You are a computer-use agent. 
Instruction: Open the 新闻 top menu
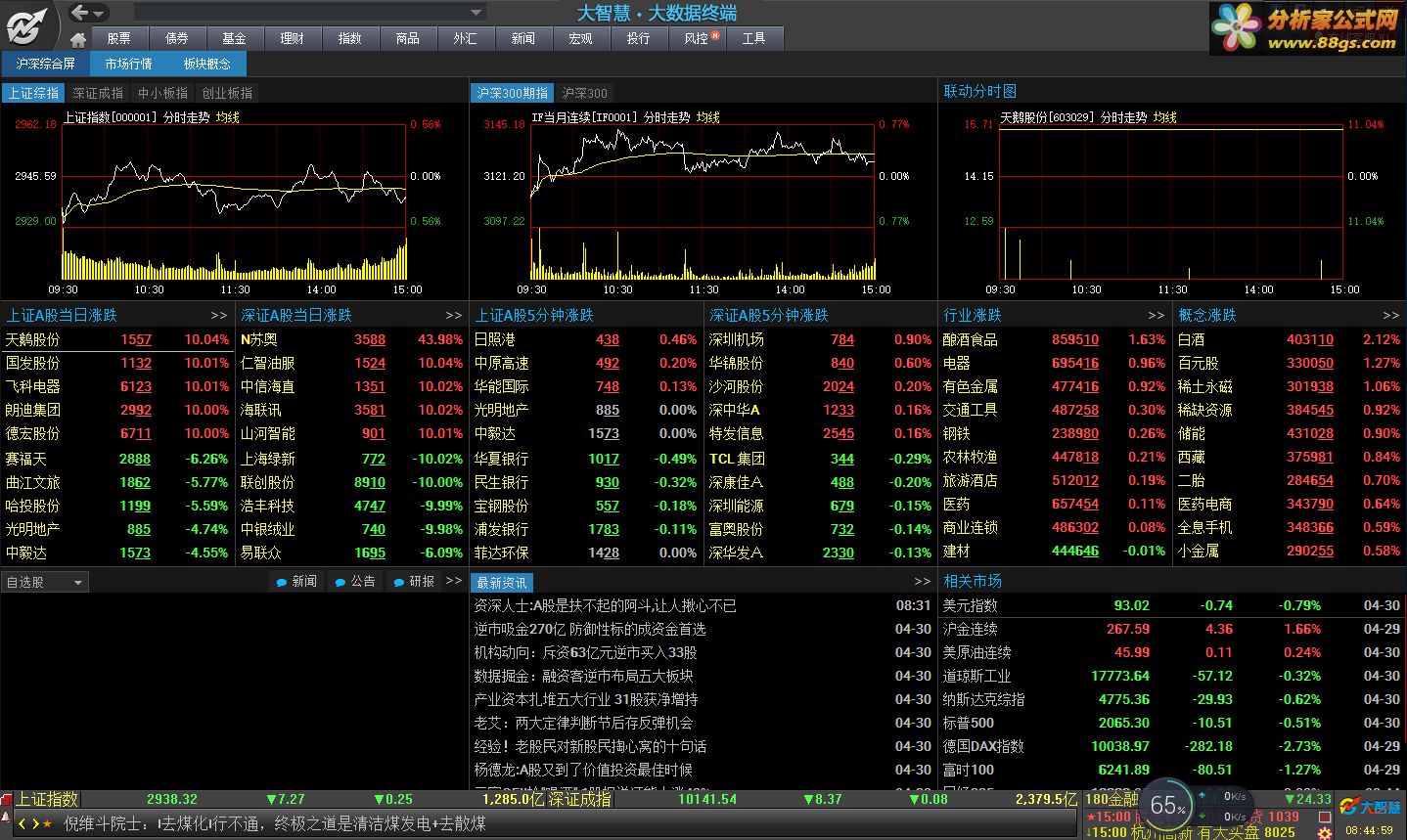[x=522, y=38]
